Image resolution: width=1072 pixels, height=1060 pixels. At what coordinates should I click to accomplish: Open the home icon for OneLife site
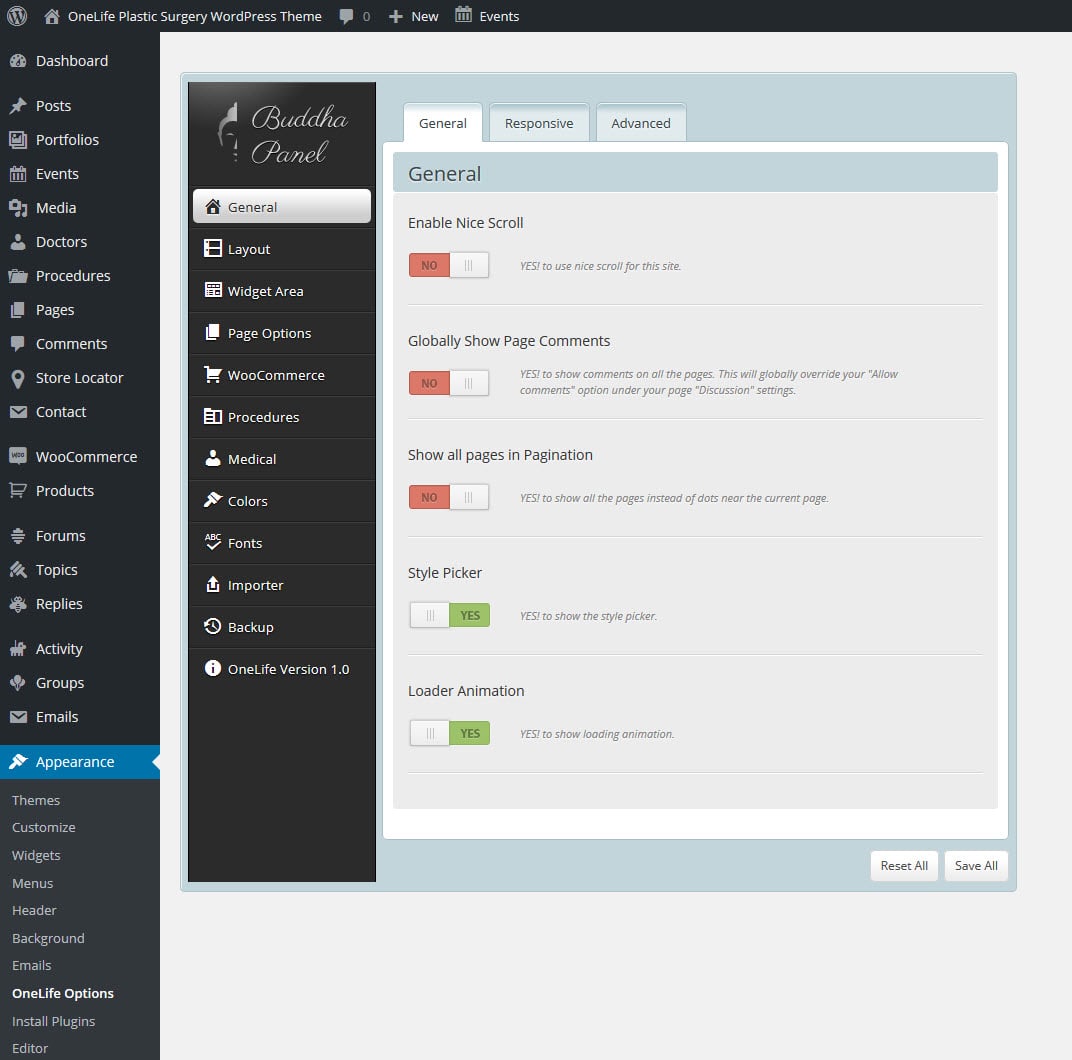click(x=52, y=16)
